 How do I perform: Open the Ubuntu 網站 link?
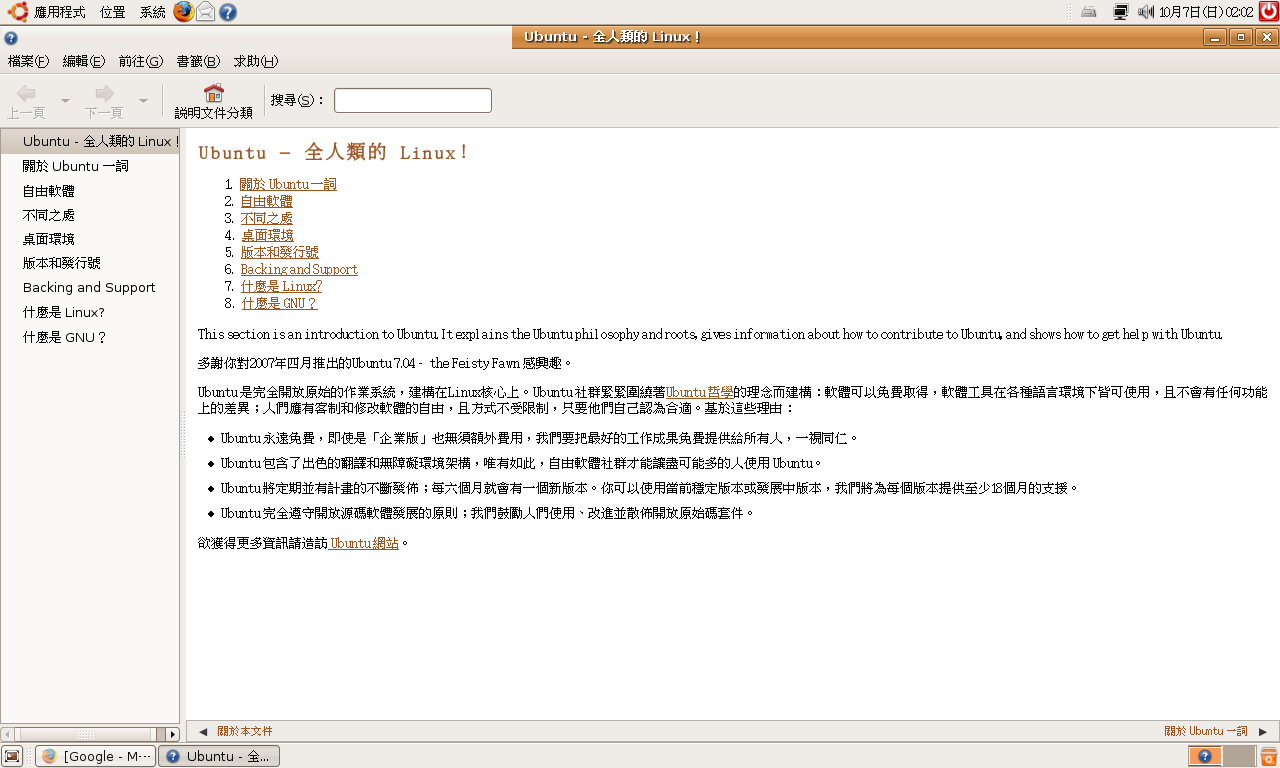coord(365,543)
